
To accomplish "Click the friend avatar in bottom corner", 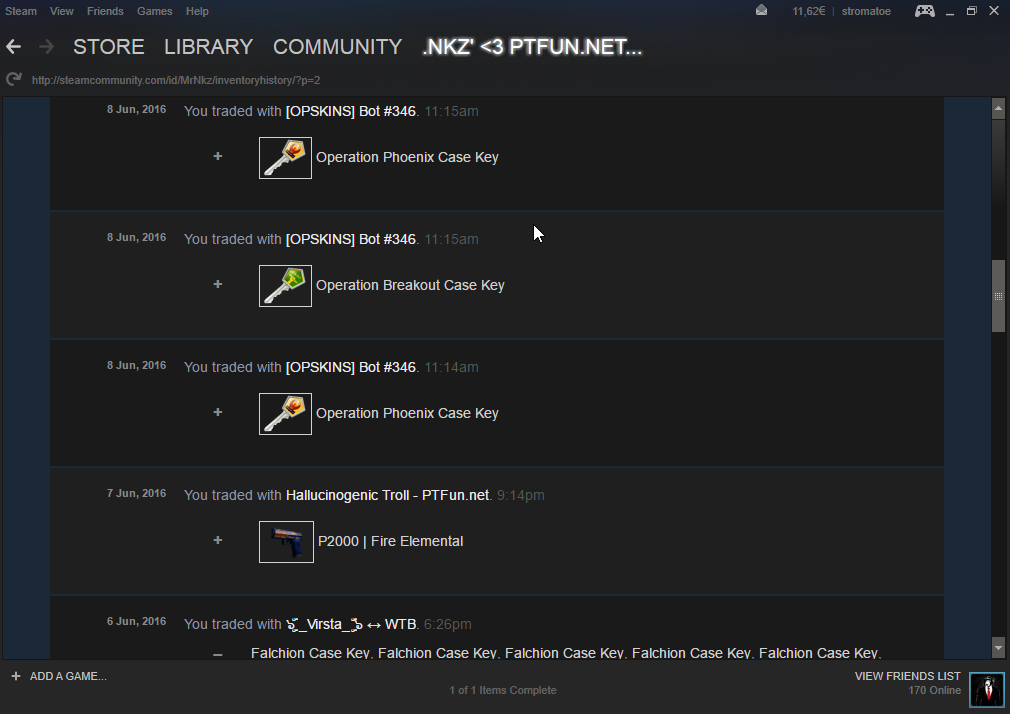I will tap(986, 690).
